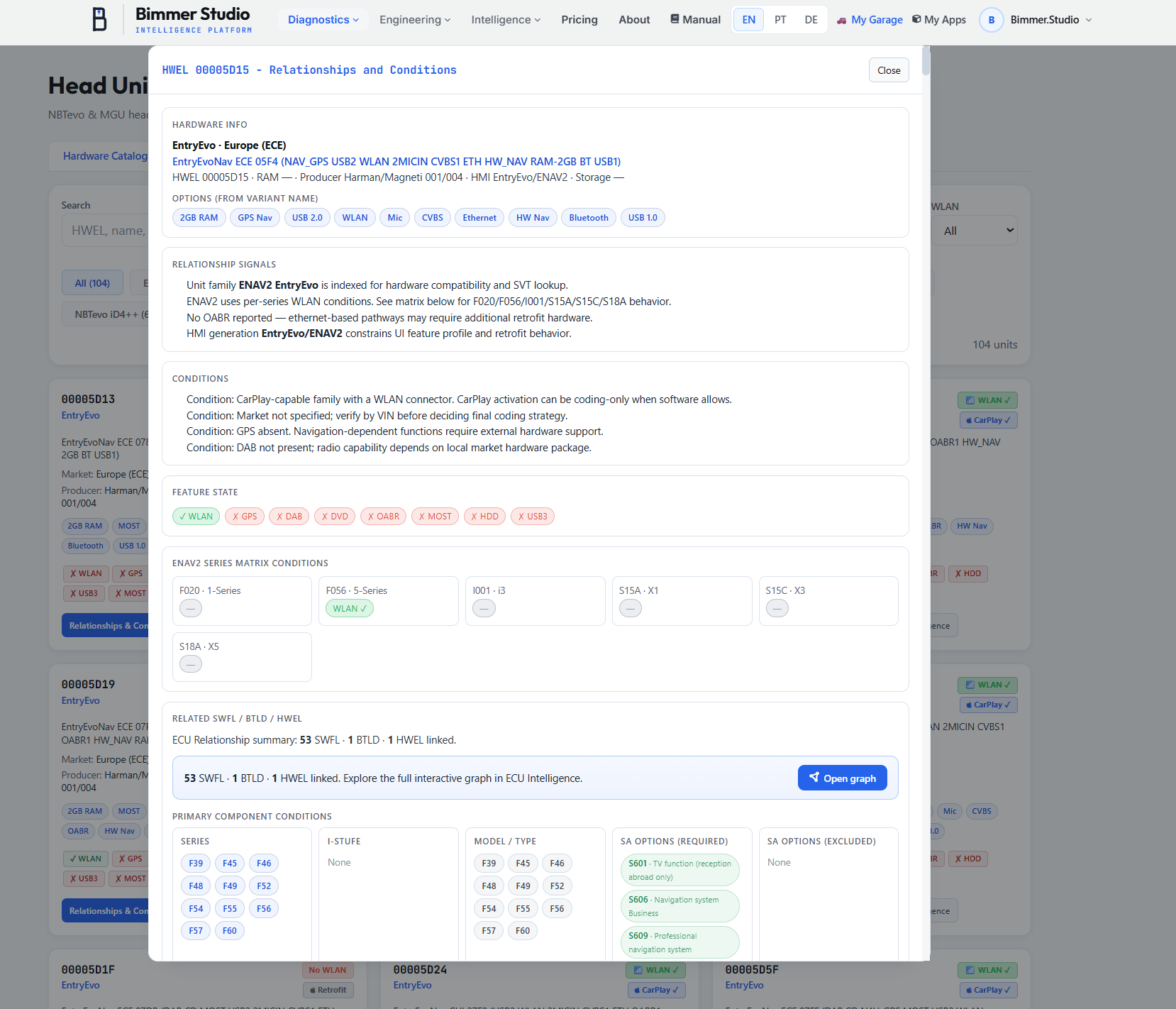Click the Bimmer Studio logo icon

[100, 19]
